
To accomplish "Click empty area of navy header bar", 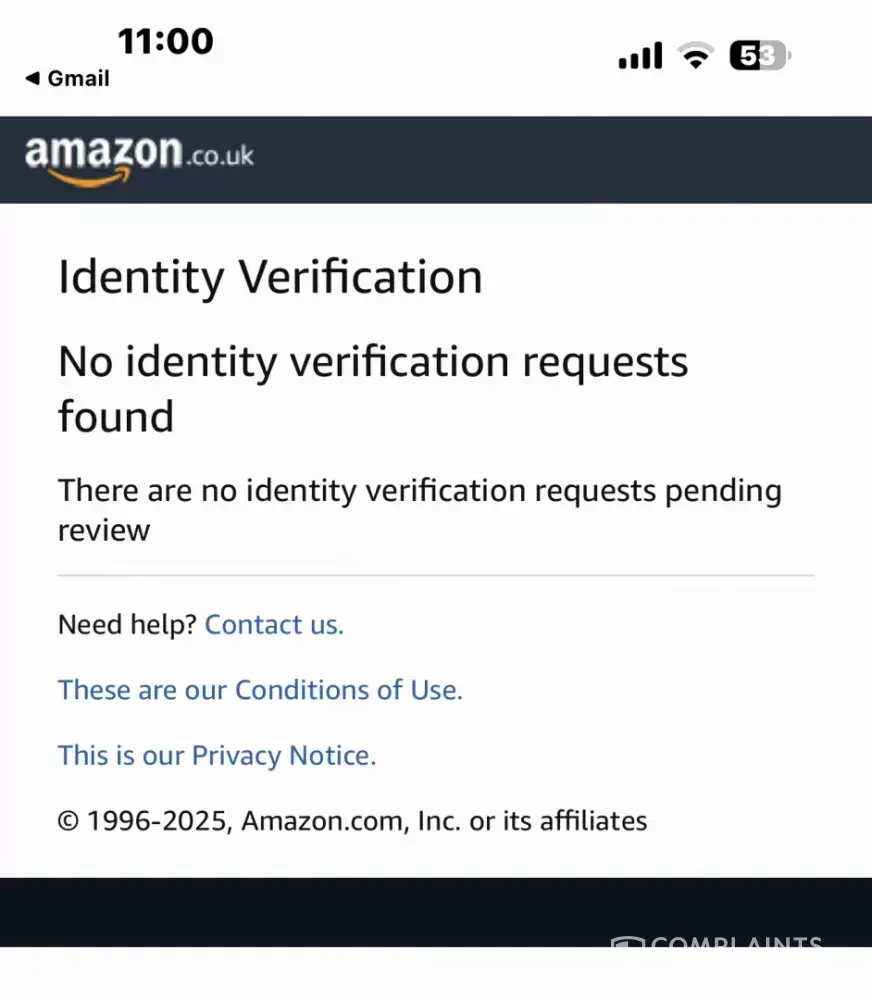I will (560, 160).
